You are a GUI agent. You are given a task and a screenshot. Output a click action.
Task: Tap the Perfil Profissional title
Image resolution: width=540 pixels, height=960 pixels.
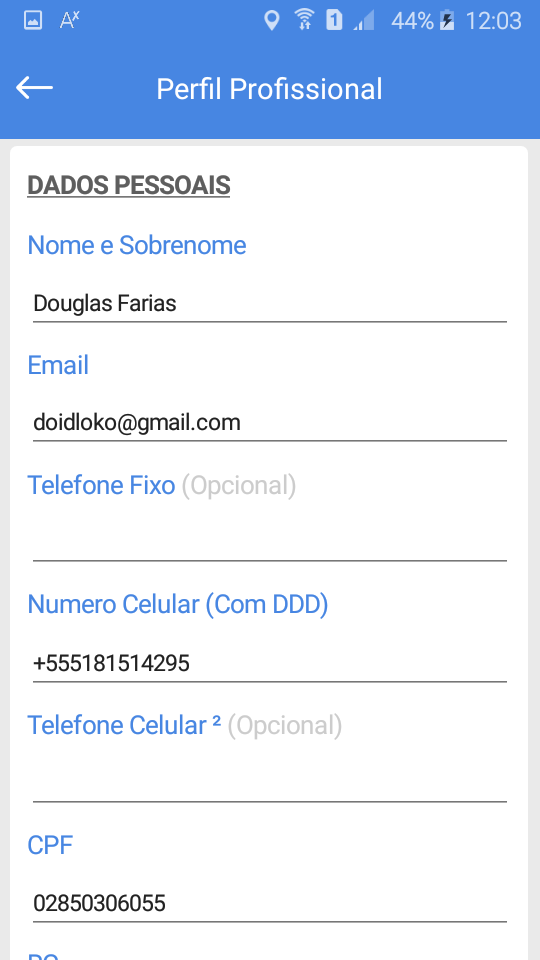click(269, 89)
